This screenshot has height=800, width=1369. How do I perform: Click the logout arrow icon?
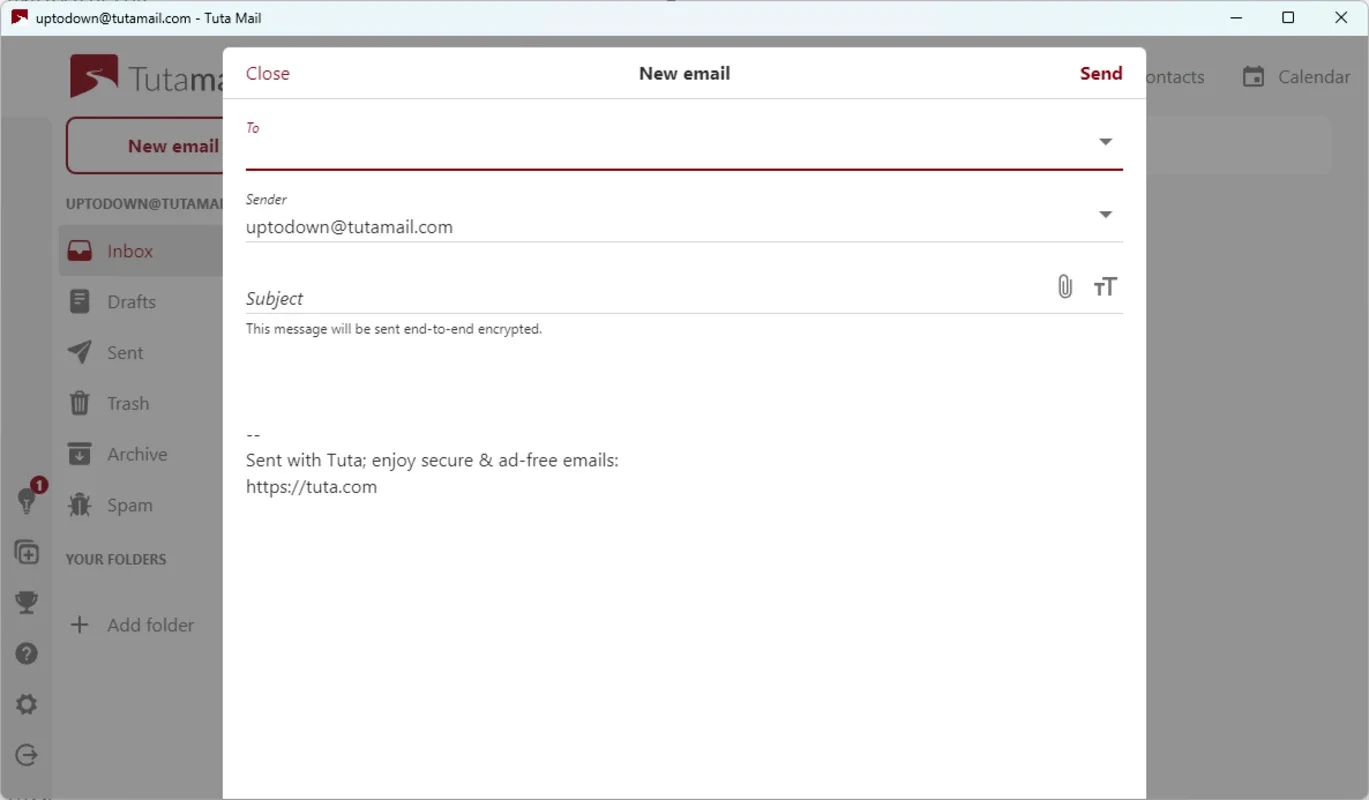point(27,755)
